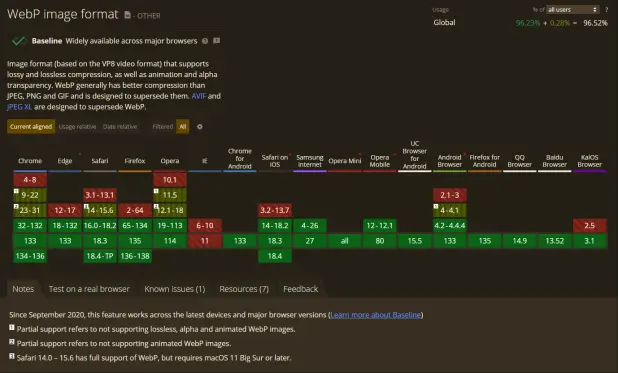The height and width of the screenshot is (373, 618).
Task: Open the Feedback tab
Action: click(301, 289)
